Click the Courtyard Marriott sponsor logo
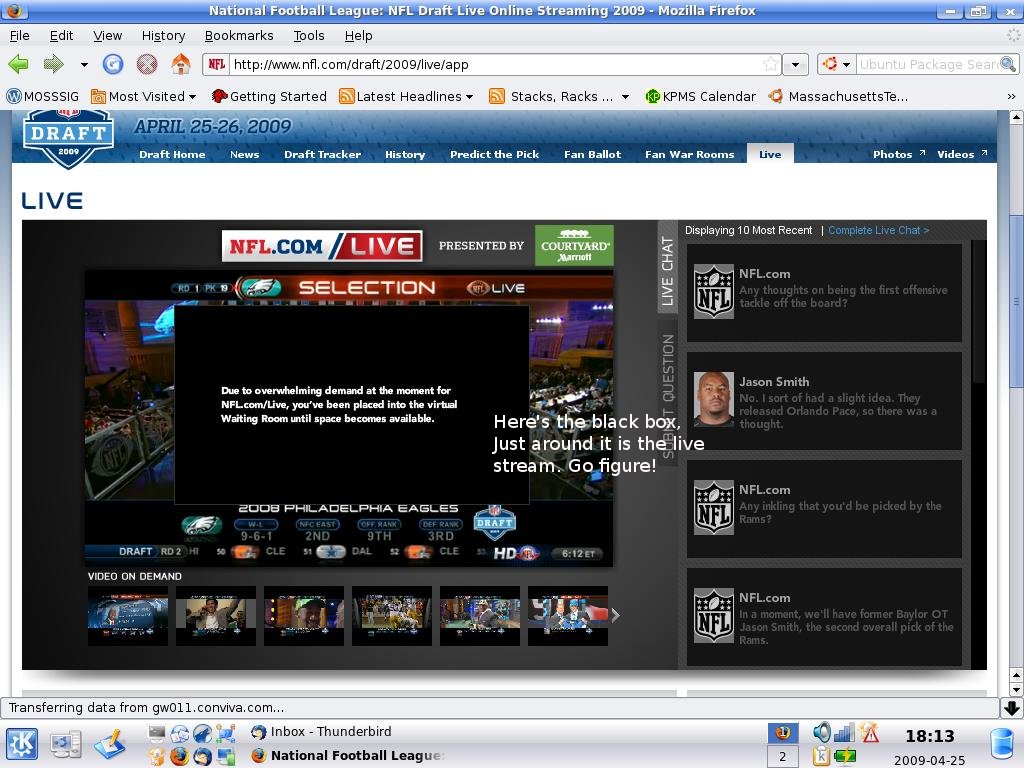The height and width of the screenshot is (768, 1024). [574, 246]
